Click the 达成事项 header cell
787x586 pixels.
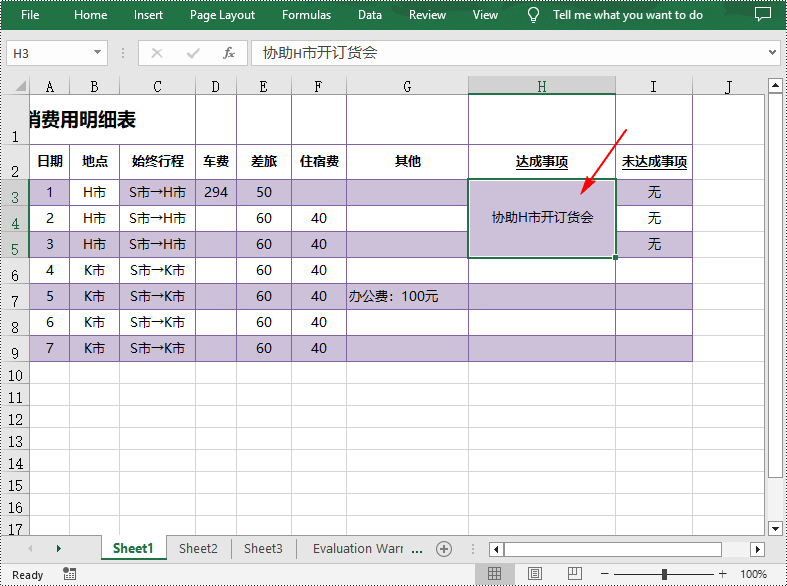tap(542, 162)
